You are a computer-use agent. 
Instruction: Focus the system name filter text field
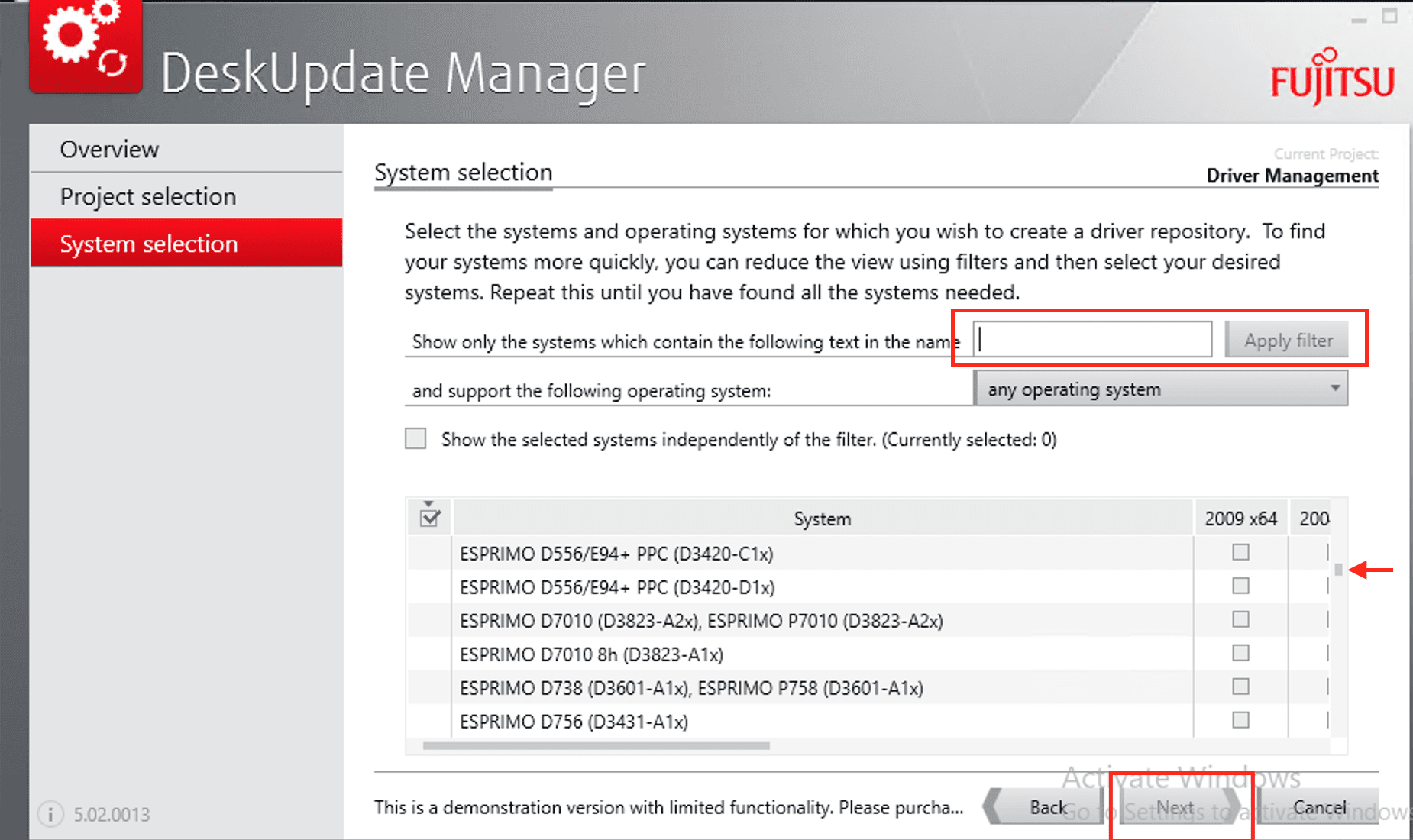pos(1092,340)
